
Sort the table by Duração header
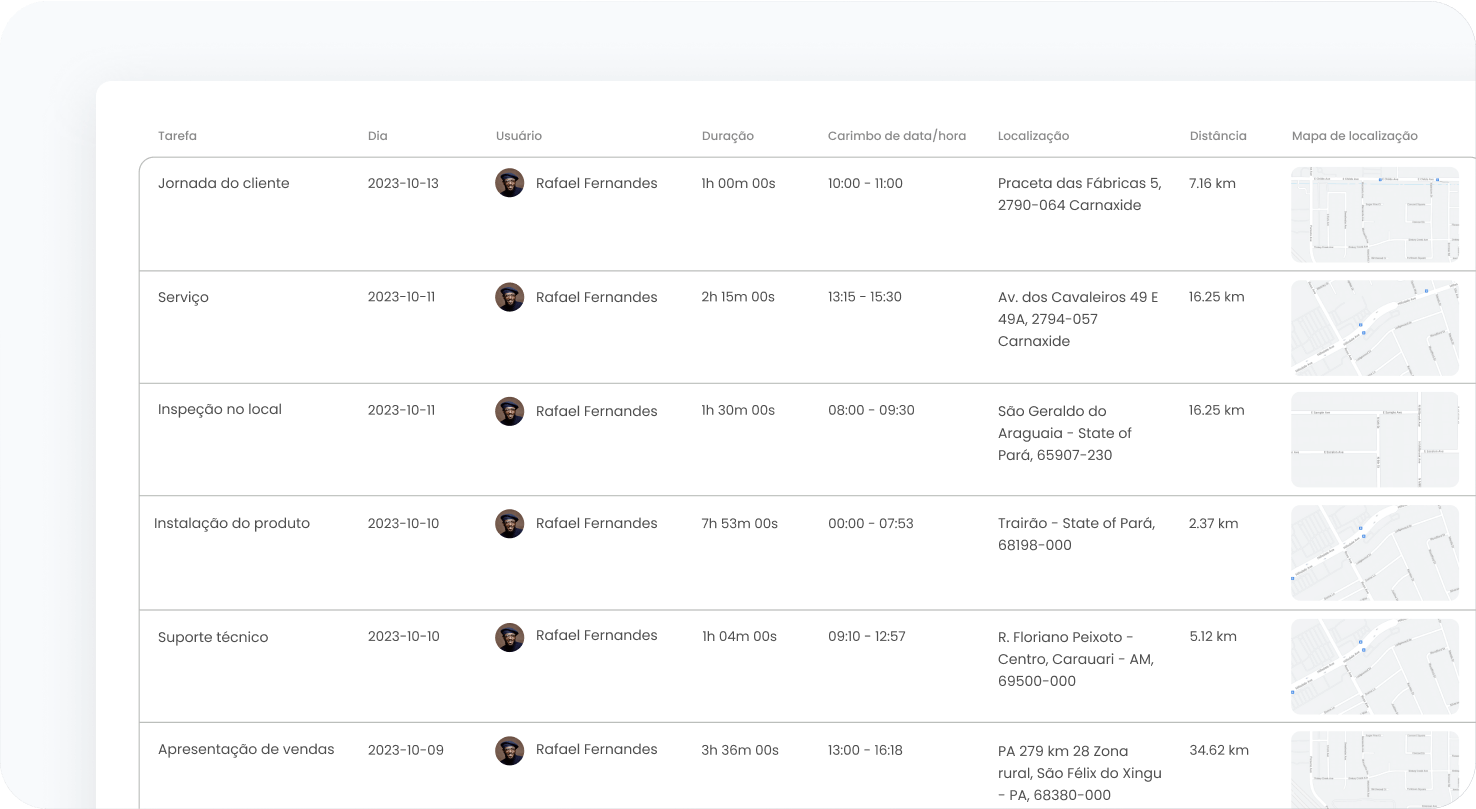point(727,136)
